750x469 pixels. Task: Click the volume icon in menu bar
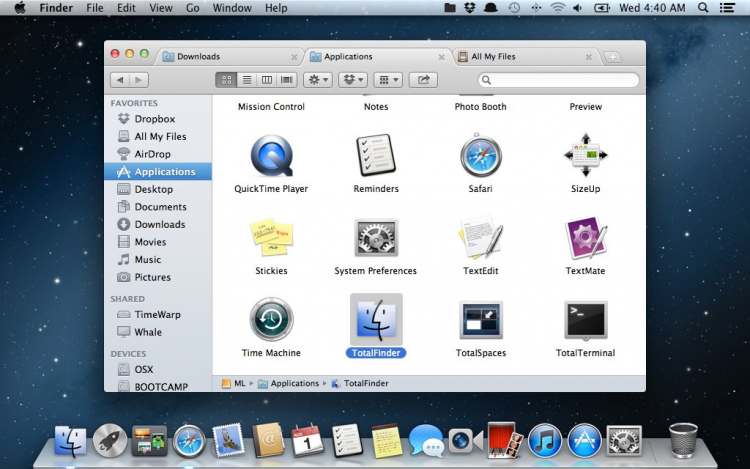[578, 8]
